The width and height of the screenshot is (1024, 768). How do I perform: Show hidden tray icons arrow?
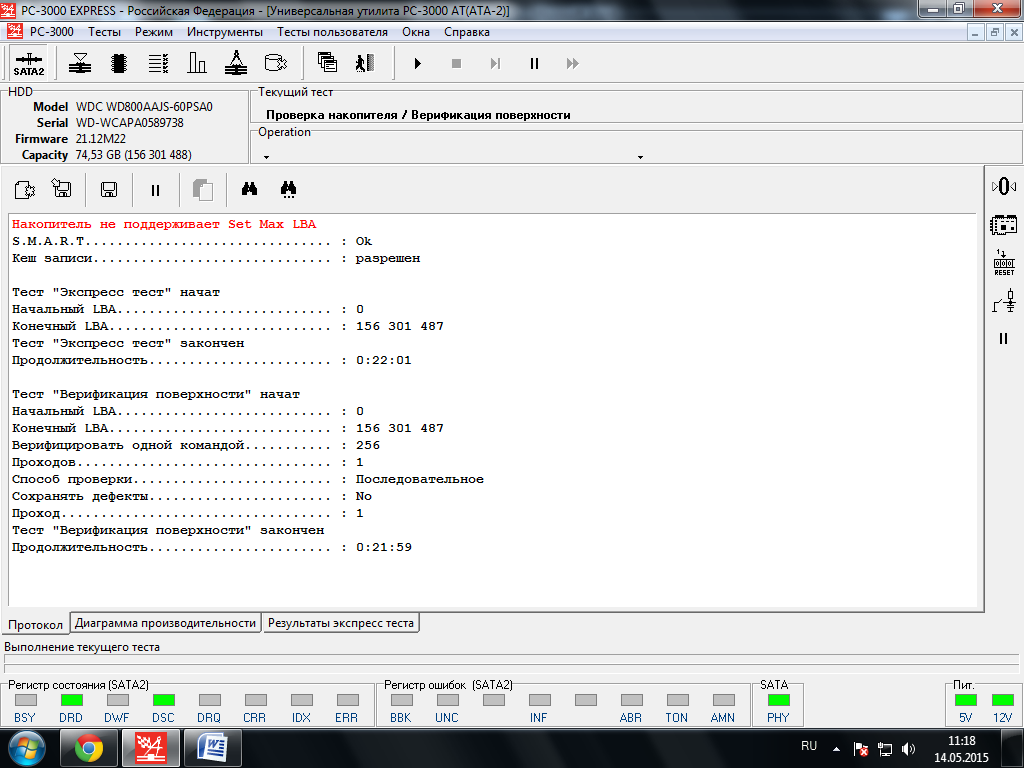coord(836,749)
